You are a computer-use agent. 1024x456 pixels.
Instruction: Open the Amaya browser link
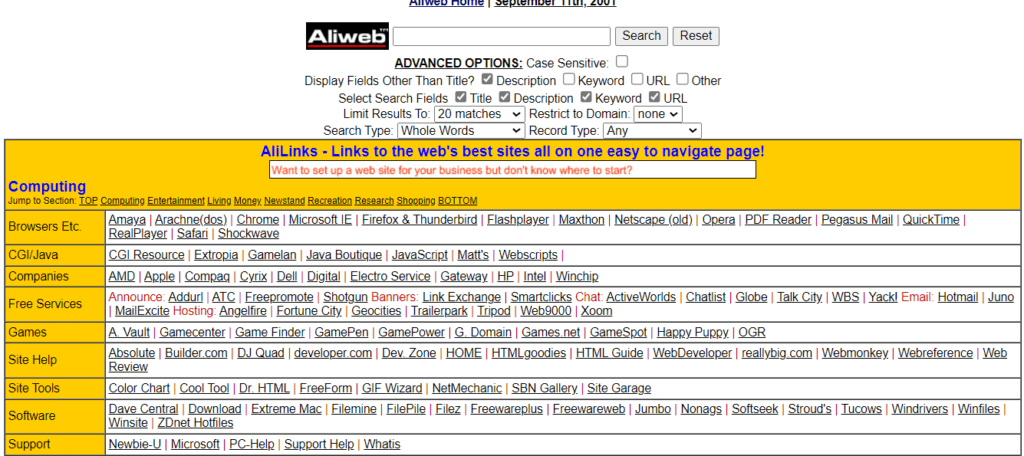pyautogui.click(x=127, y=220)
